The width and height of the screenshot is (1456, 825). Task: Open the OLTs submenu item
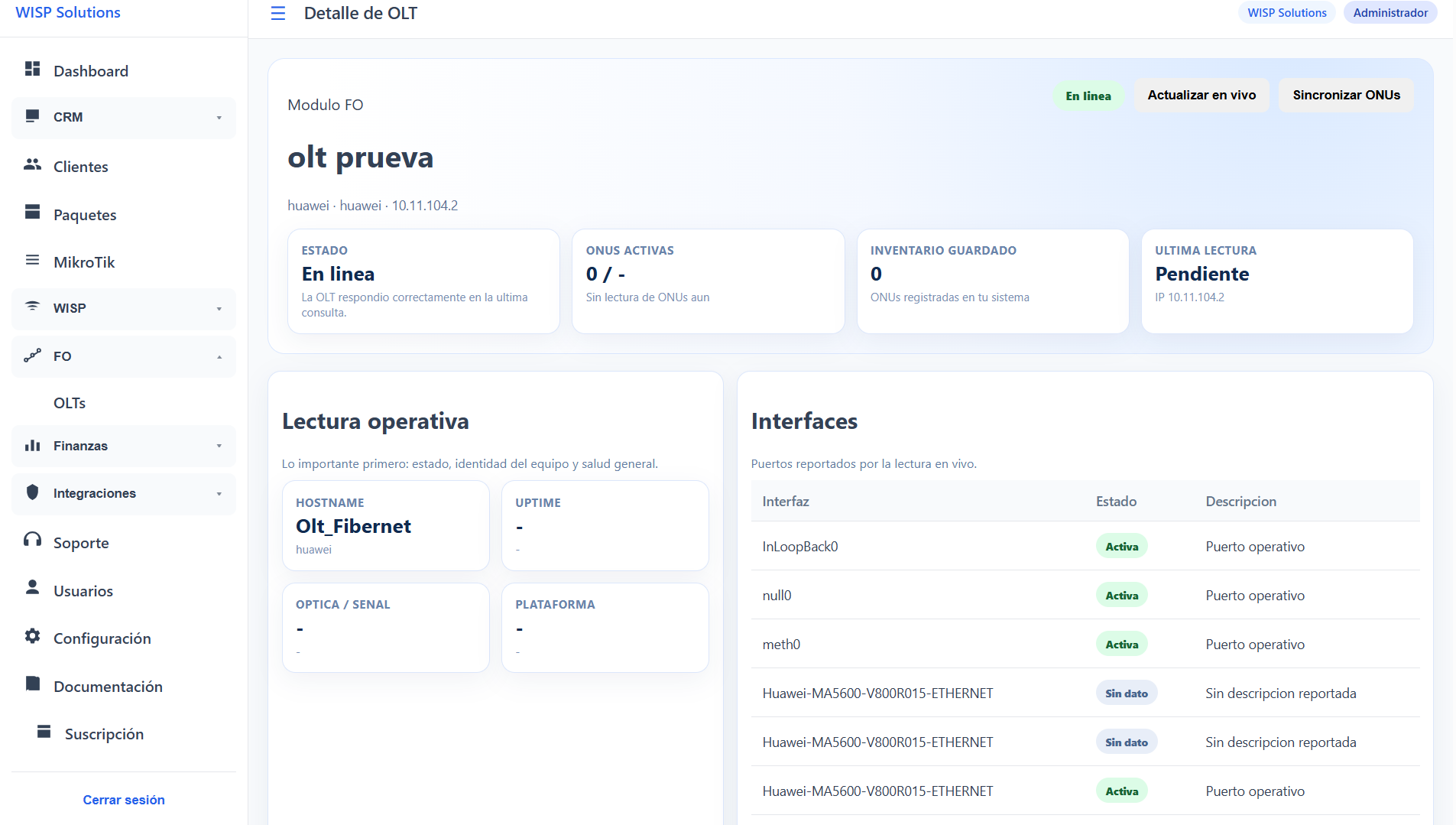70,403
